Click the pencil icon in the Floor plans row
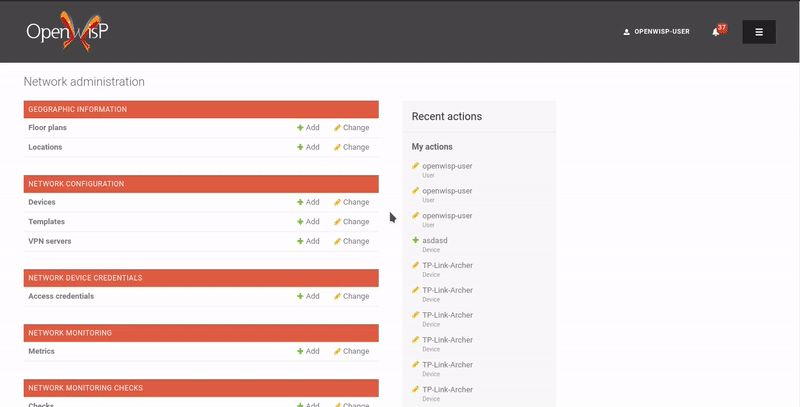800x407 pixels. point(337,128)
